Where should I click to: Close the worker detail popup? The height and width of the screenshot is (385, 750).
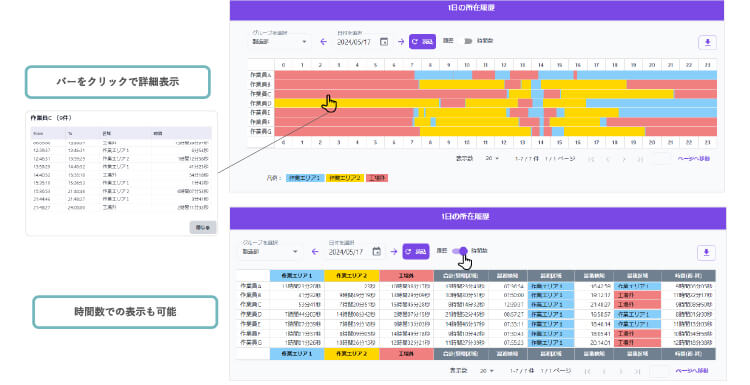pyautogui.click(x=203, y=227)
